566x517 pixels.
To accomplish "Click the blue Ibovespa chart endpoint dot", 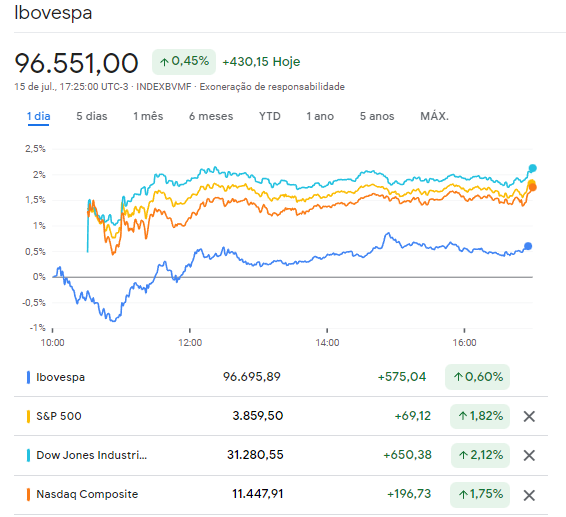I will (528, 246).
